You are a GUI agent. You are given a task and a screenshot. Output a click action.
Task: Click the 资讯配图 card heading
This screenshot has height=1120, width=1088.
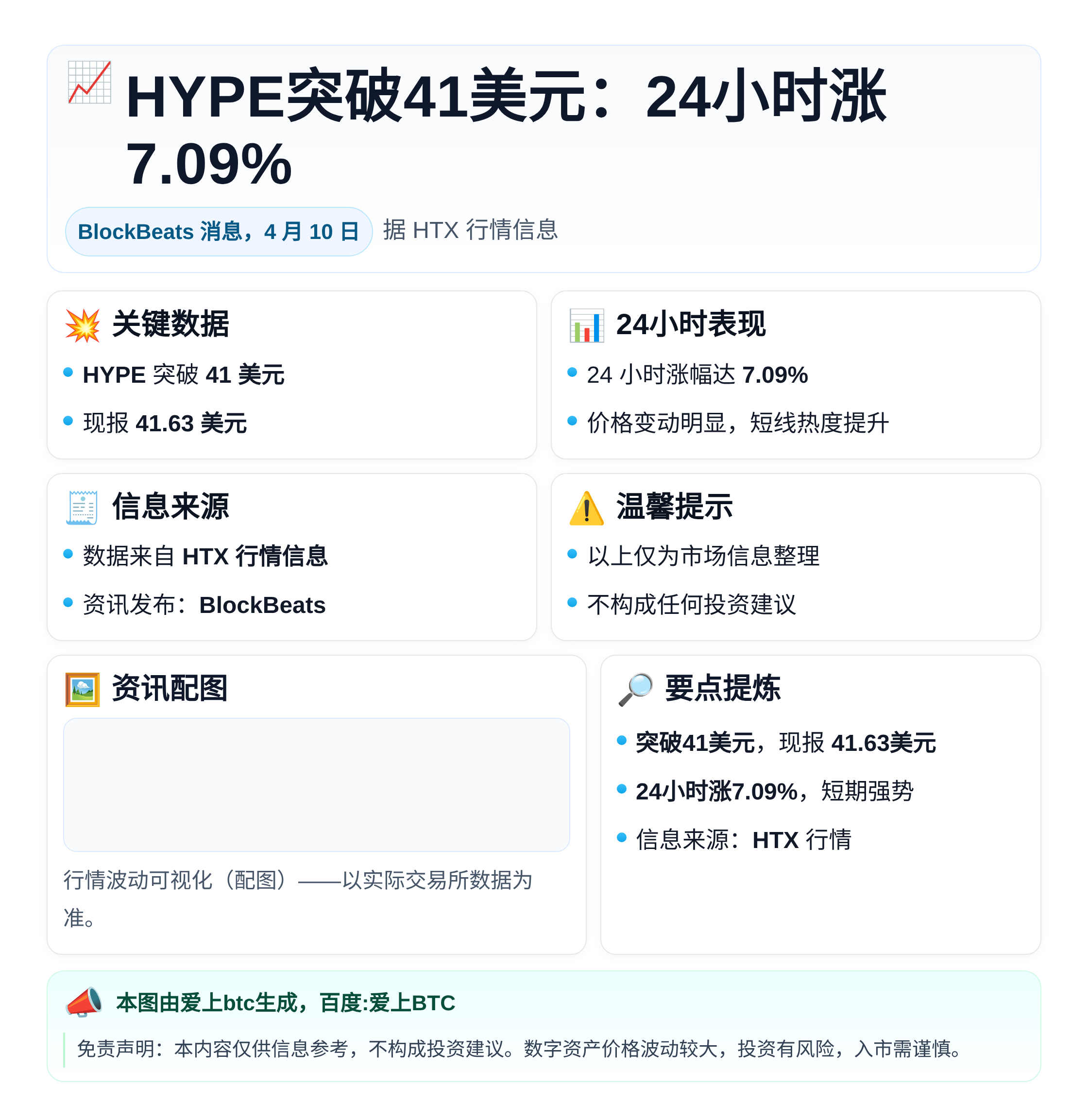170,688
